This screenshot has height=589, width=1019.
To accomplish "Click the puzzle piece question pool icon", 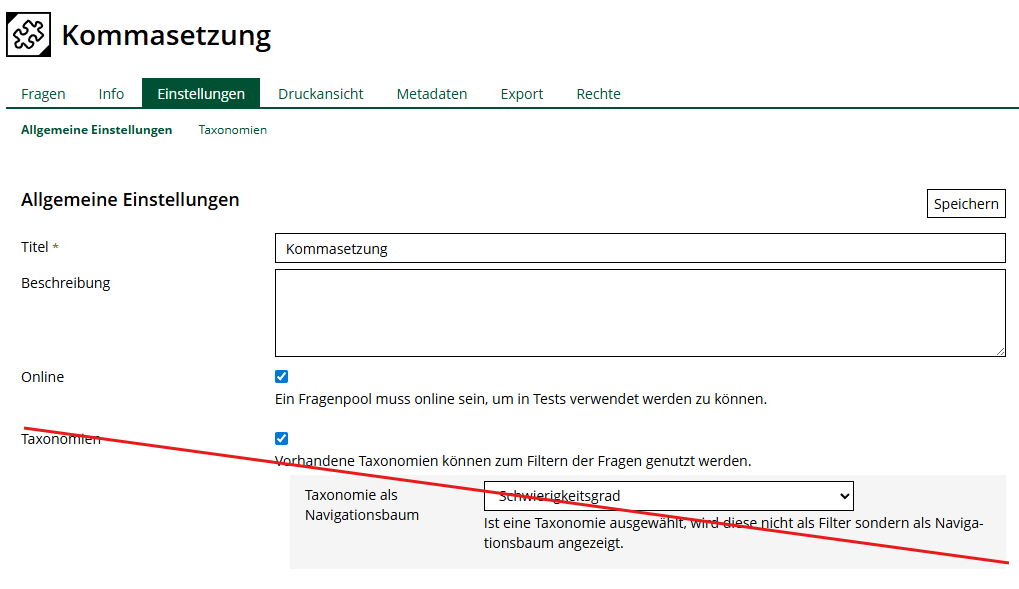I will [28, 35].
